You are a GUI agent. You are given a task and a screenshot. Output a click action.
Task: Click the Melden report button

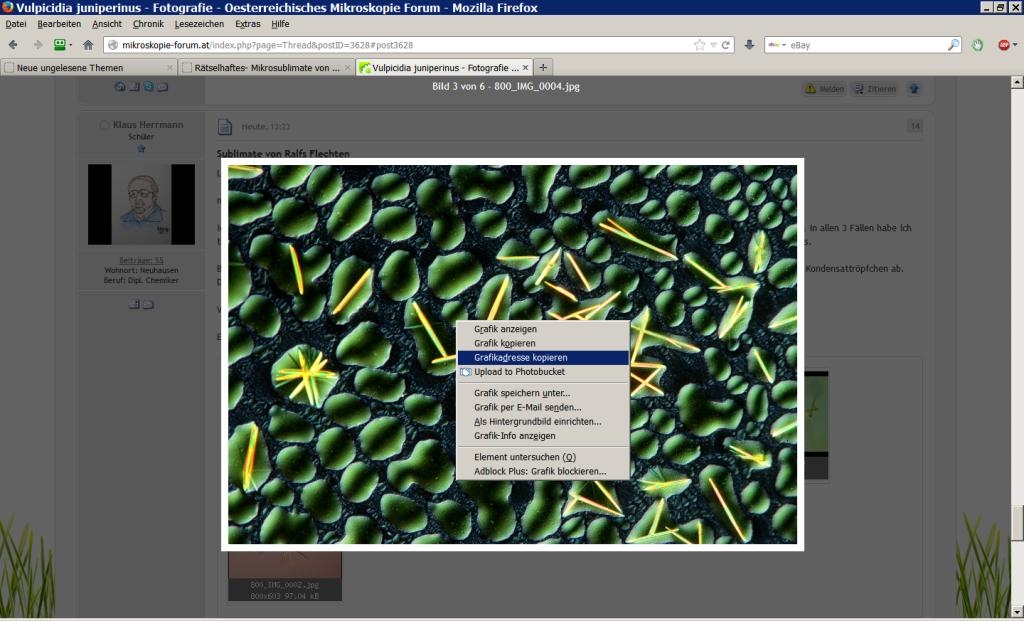click(825, 89)
